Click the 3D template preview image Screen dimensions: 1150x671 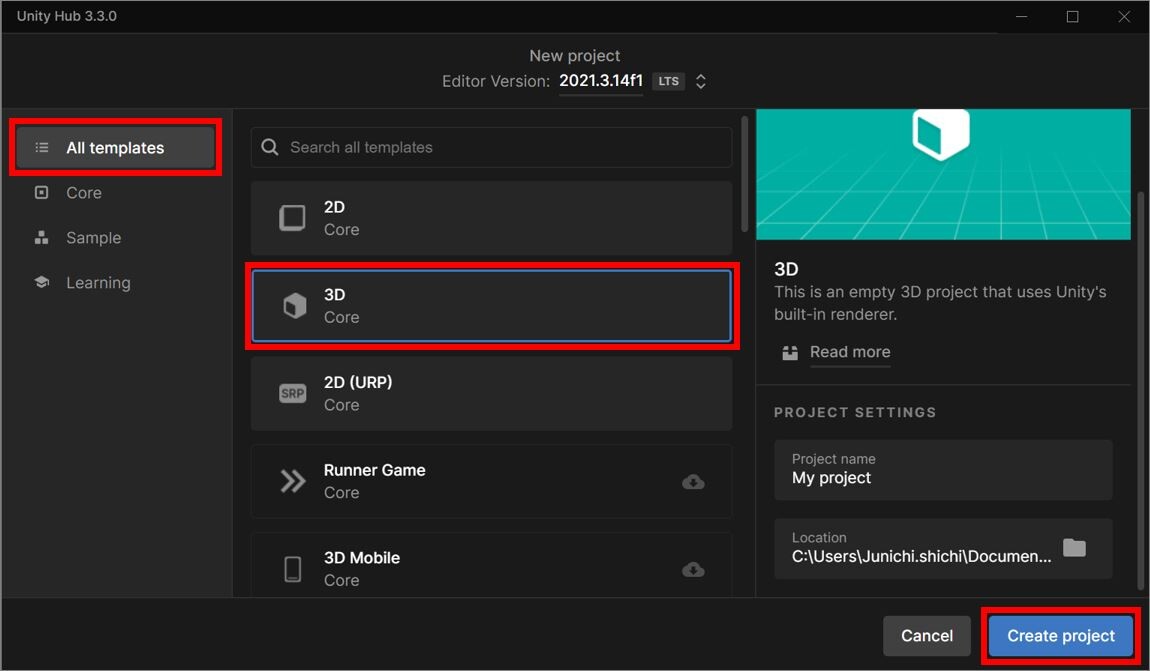coord(943,175)
